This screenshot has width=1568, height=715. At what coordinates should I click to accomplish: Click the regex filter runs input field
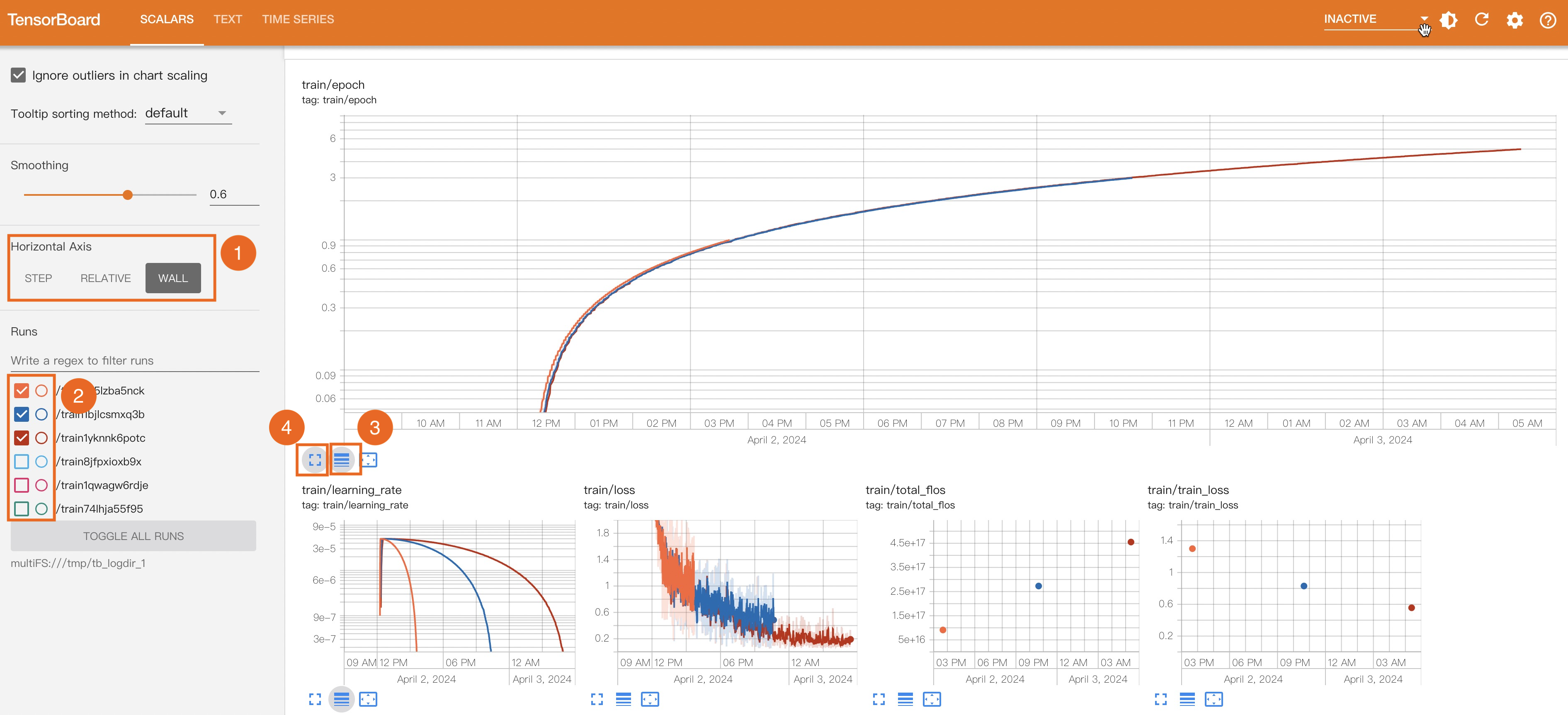pos(134,360)
